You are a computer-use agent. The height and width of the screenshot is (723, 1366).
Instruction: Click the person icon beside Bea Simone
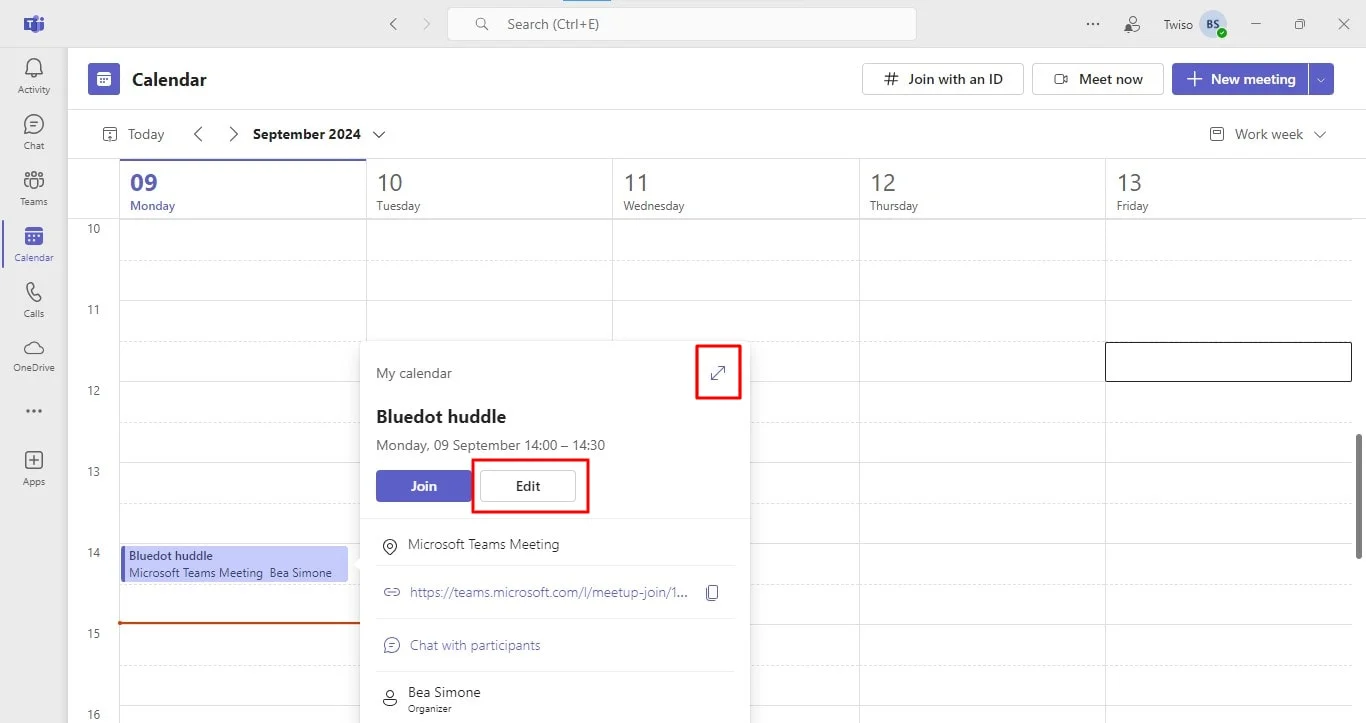[x=390, y=698]
